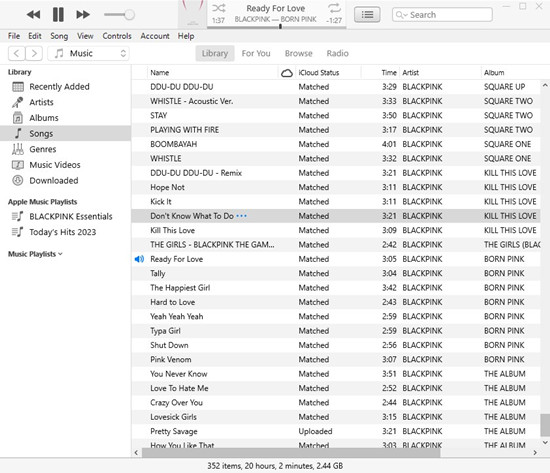Select the song Pink Venom

pos(336,360)
